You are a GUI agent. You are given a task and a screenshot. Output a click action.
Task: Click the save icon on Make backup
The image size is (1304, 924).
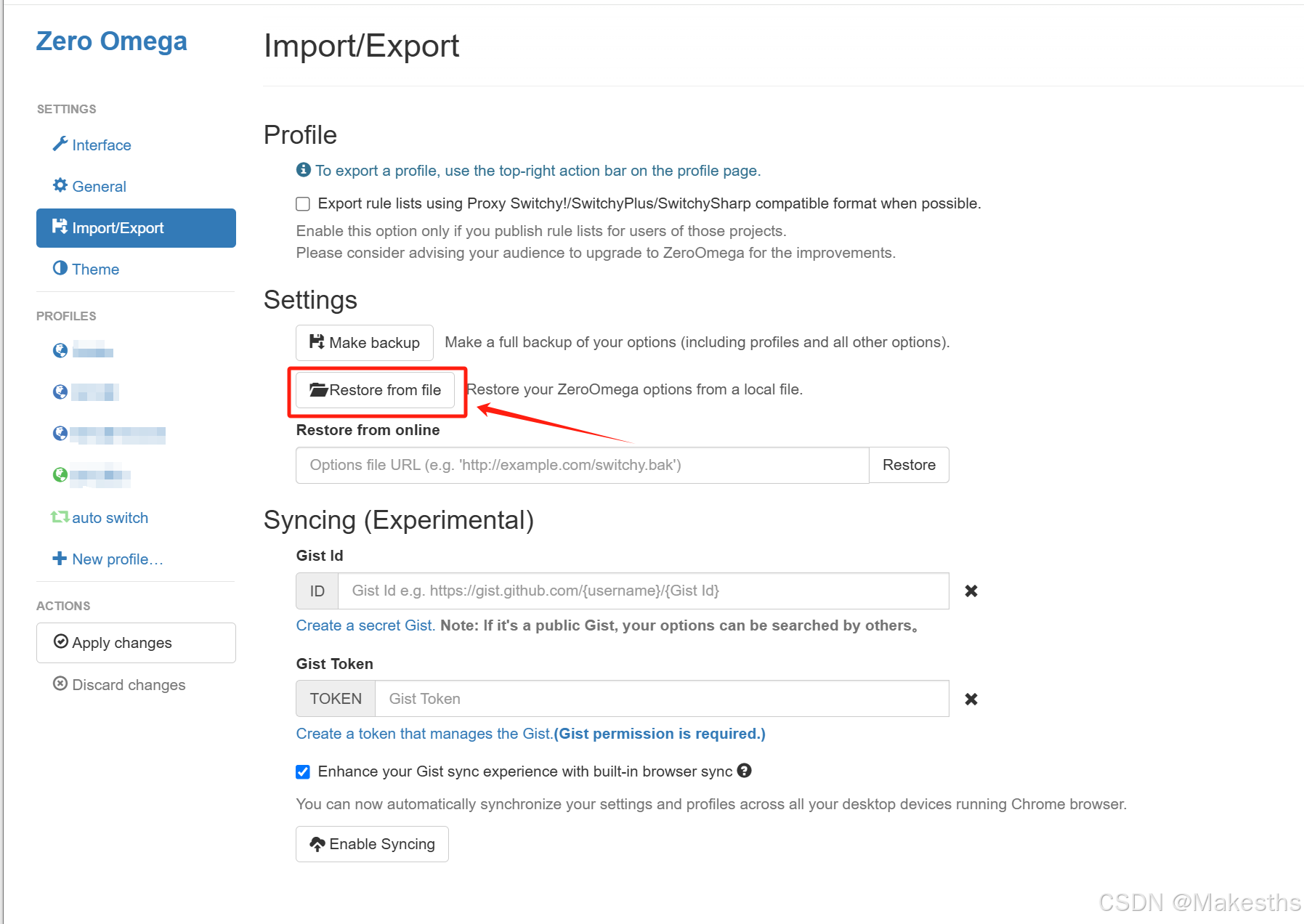pos(317,341)
